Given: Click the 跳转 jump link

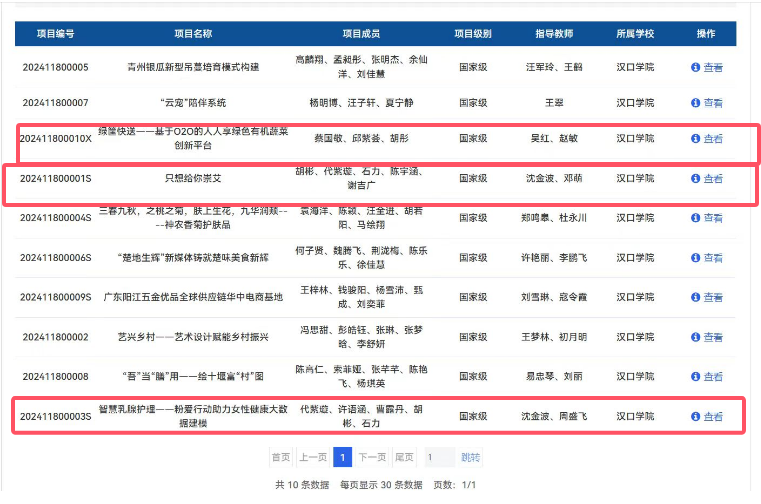Looking at the screenshot, I should pyautogui.click(x=470, y=457).
